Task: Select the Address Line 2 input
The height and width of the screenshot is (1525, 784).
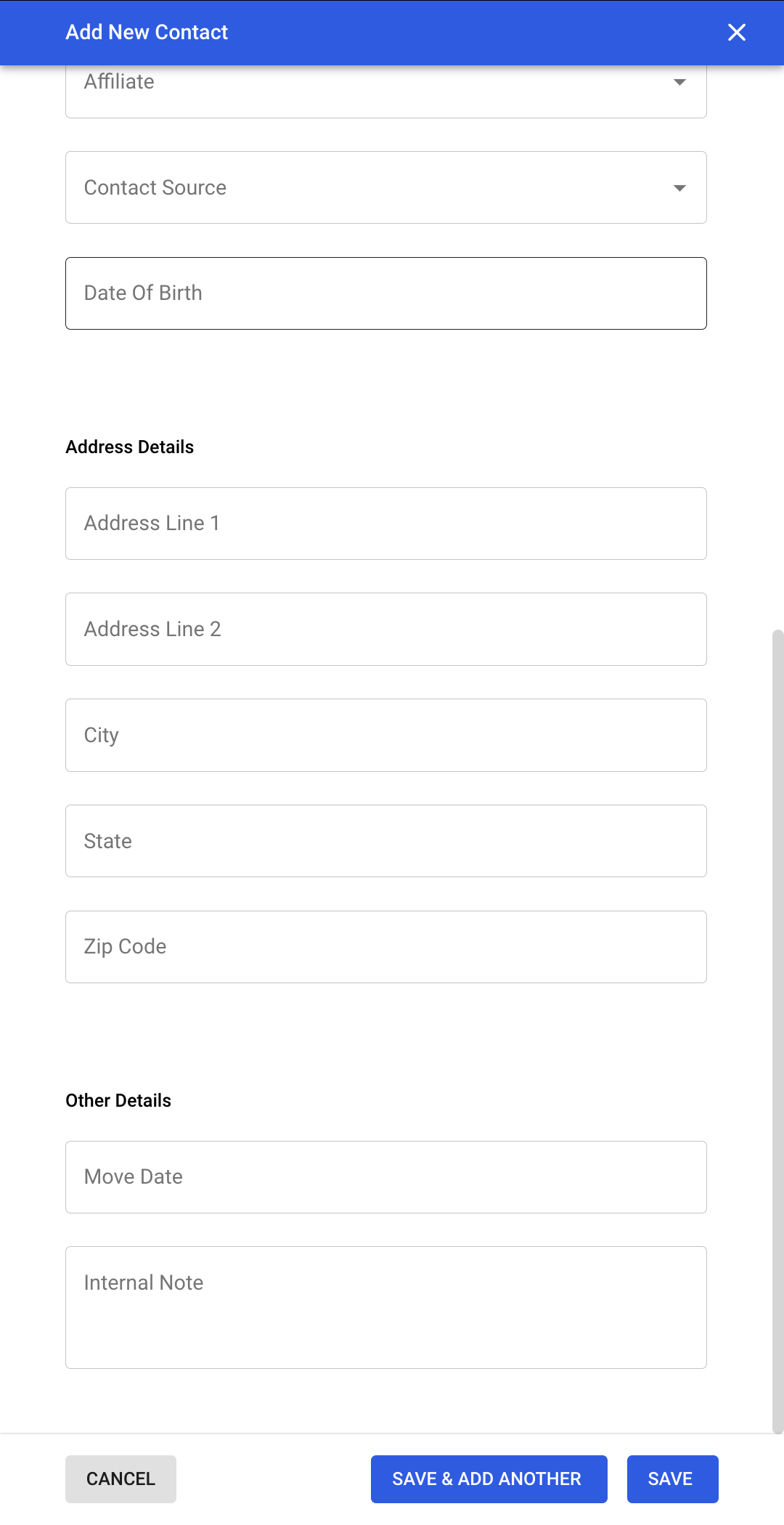Action: tap(385, 630)
